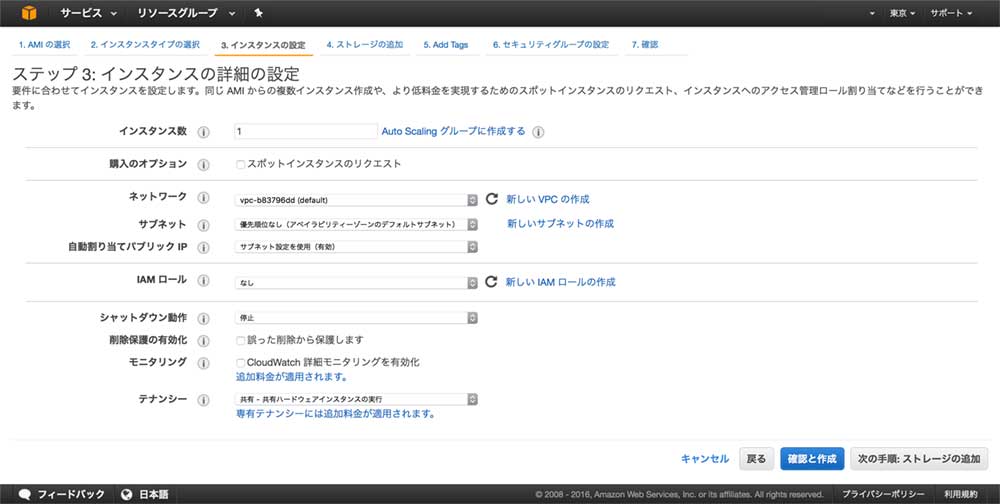Click the インスタンス数 input field
This screenshot has width=1000, height=504.
[x=304, y=131]
